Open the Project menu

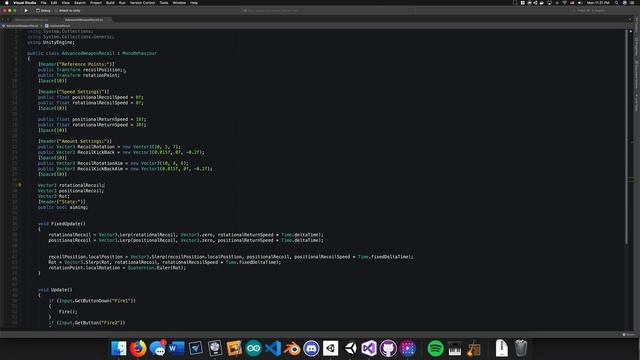96,2
